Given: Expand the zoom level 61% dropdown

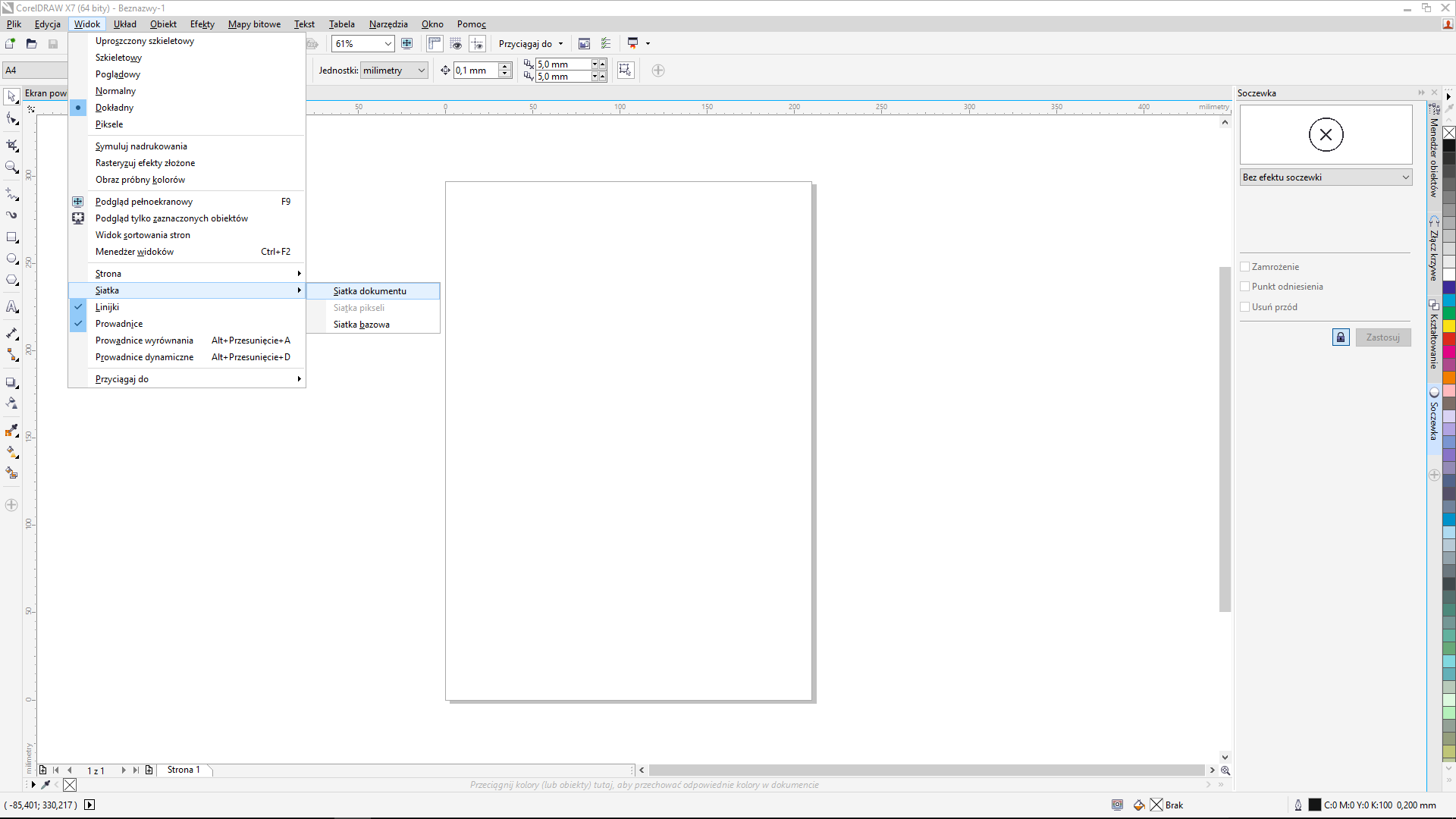Looking at the screenshot, I should [x=388, y=44].
